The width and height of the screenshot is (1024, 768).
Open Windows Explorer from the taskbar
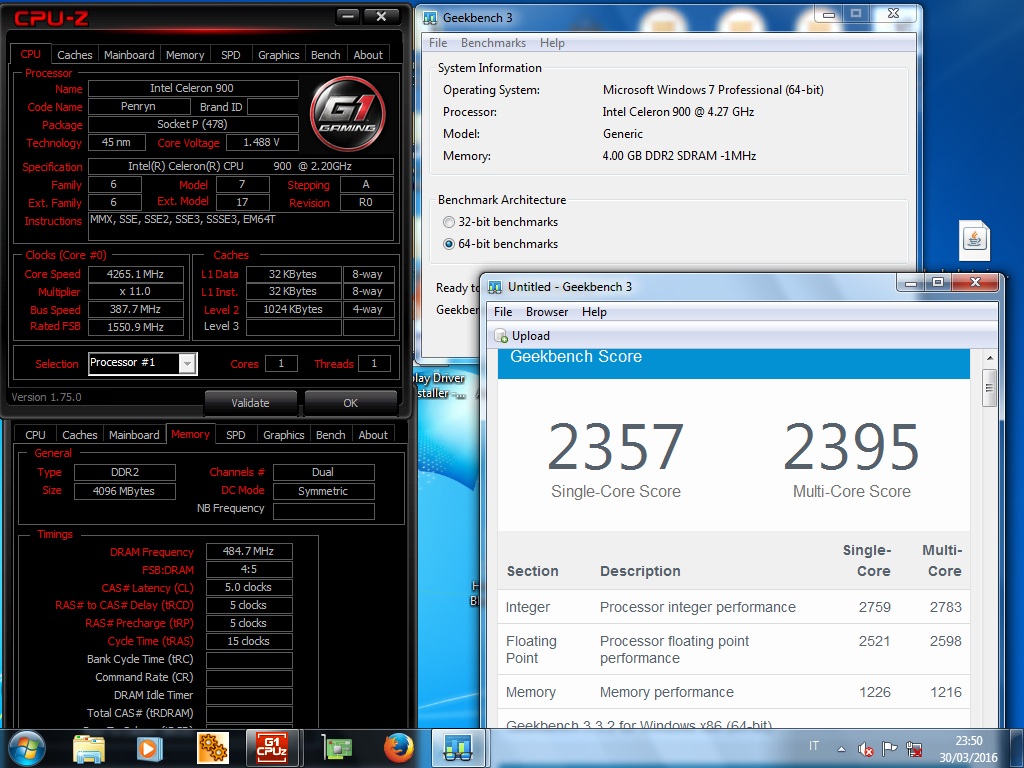(x=89, y=749)
